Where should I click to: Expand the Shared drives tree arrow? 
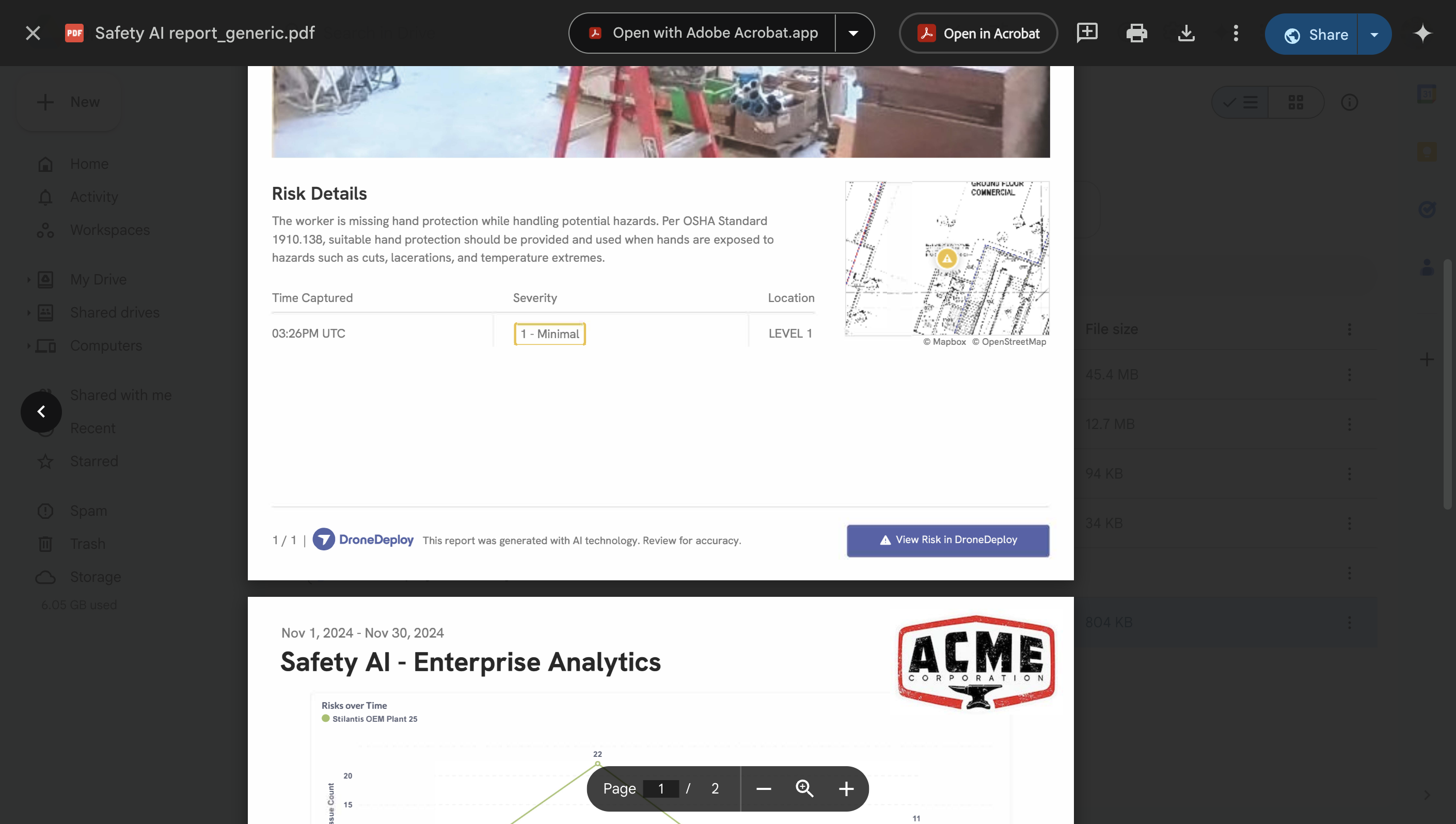tap(28, 312)
